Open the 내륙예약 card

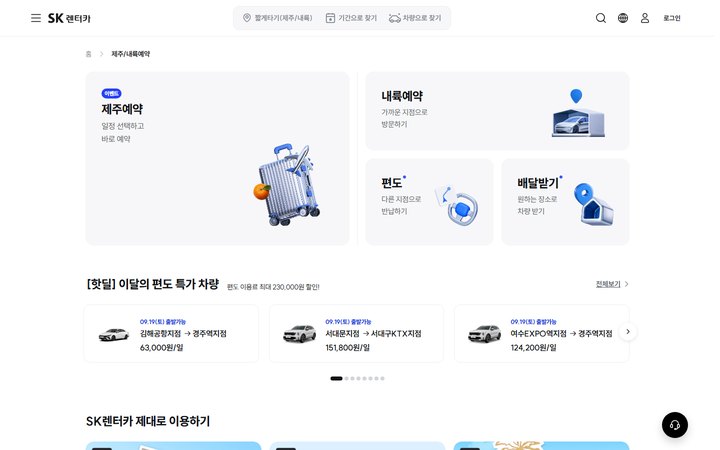pyautogui.click(x=497, y=110)
